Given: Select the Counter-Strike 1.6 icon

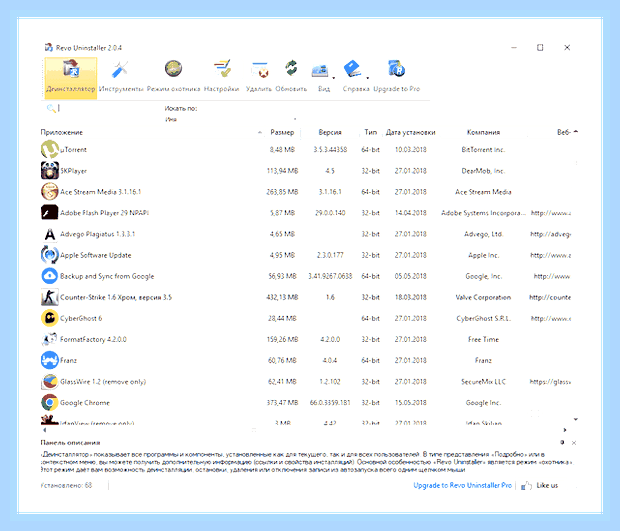Looking at the screenshot, I should tap(49, 297).
